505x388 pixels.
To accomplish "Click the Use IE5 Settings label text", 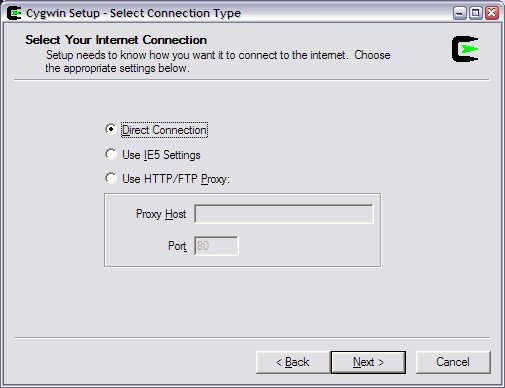I will pos(161,155).
